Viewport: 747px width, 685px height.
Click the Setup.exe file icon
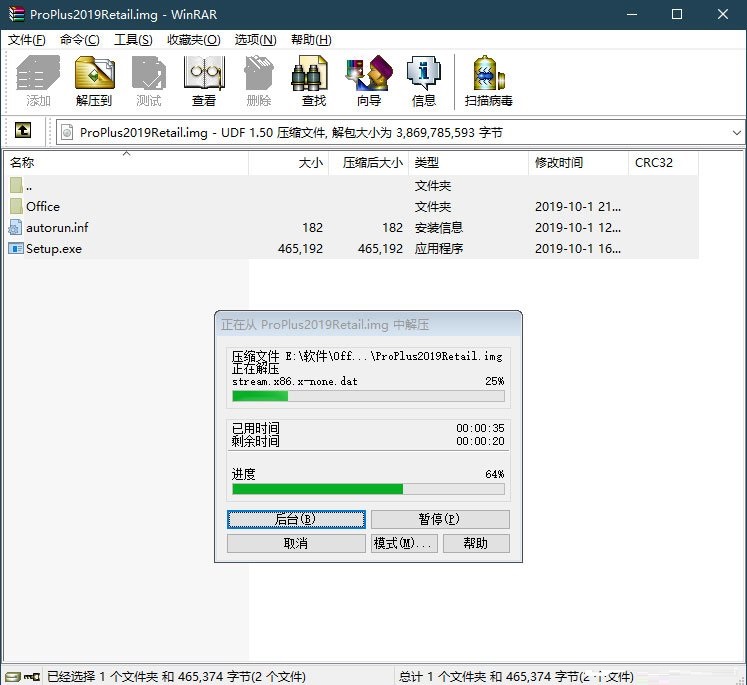(x=16, y=248)
